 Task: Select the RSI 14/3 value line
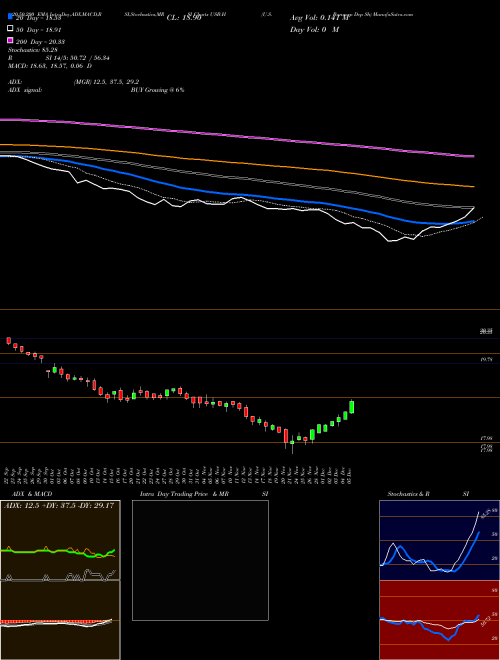pyautogui.click(x=59, y=58)
